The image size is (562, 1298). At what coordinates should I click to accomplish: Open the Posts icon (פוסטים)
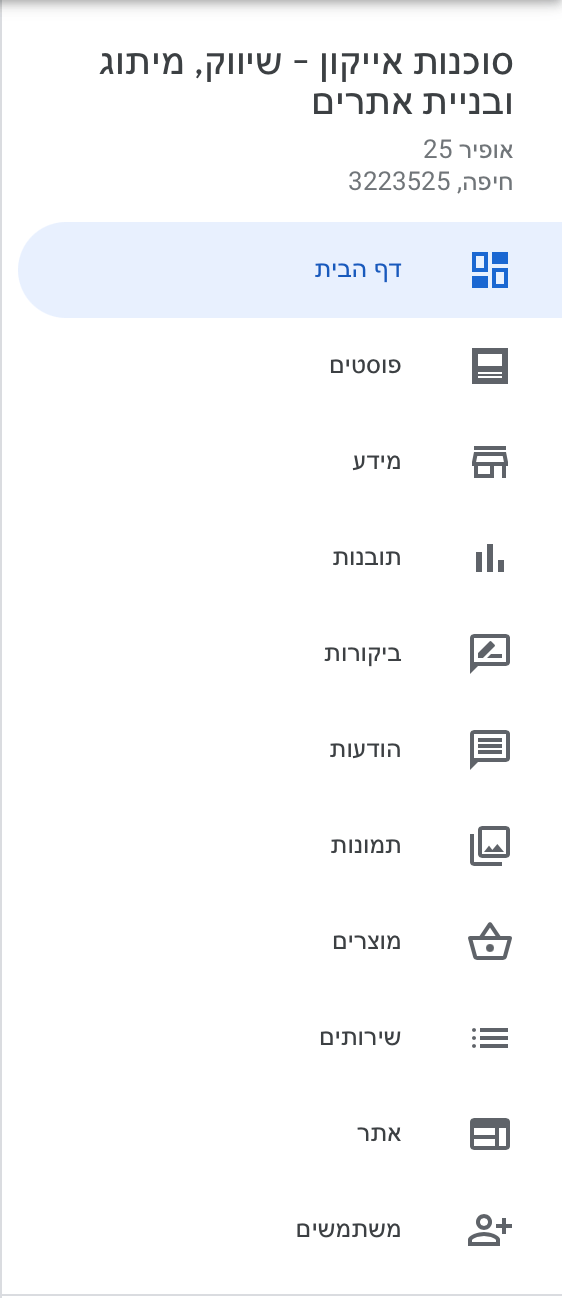[x=490, y=366]
